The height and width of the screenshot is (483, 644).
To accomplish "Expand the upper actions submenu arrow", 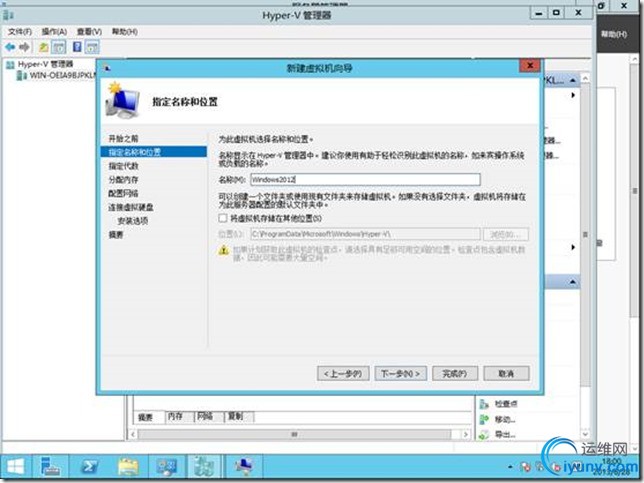I will 573,95.
